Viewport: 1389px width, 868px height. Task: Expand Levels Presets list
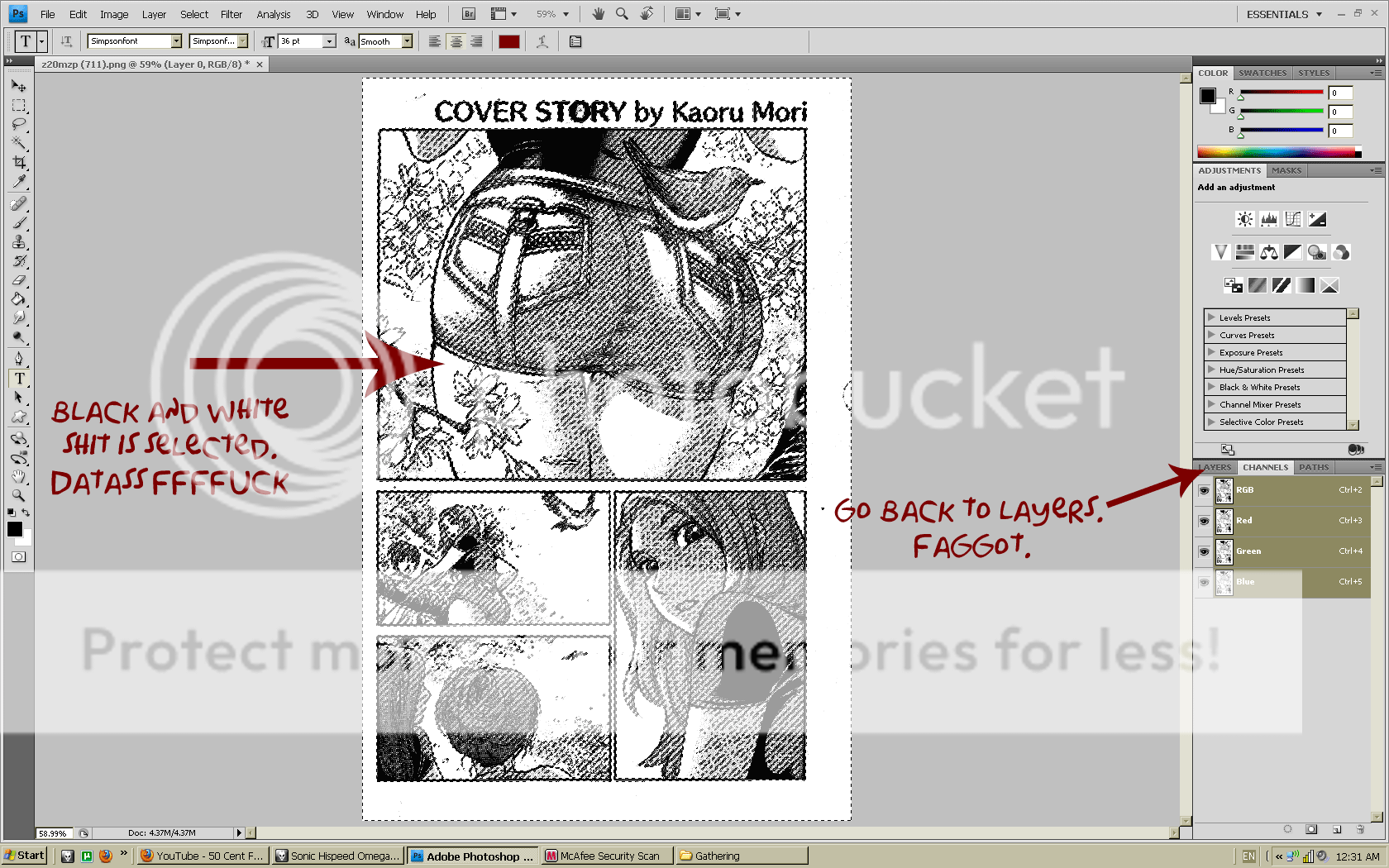(1211, 317)
